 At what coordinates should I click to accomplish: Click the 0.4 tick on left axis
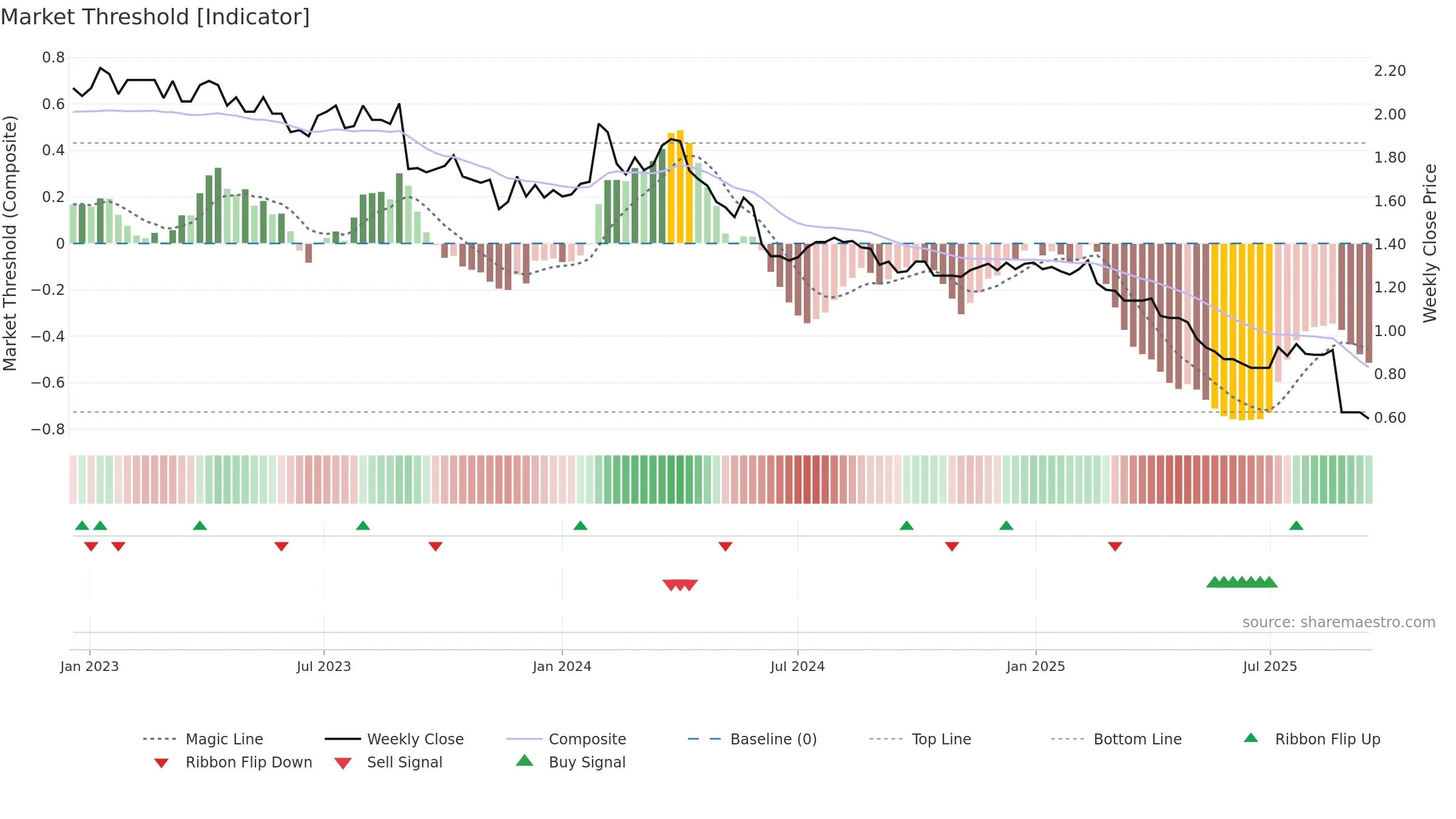53,150
